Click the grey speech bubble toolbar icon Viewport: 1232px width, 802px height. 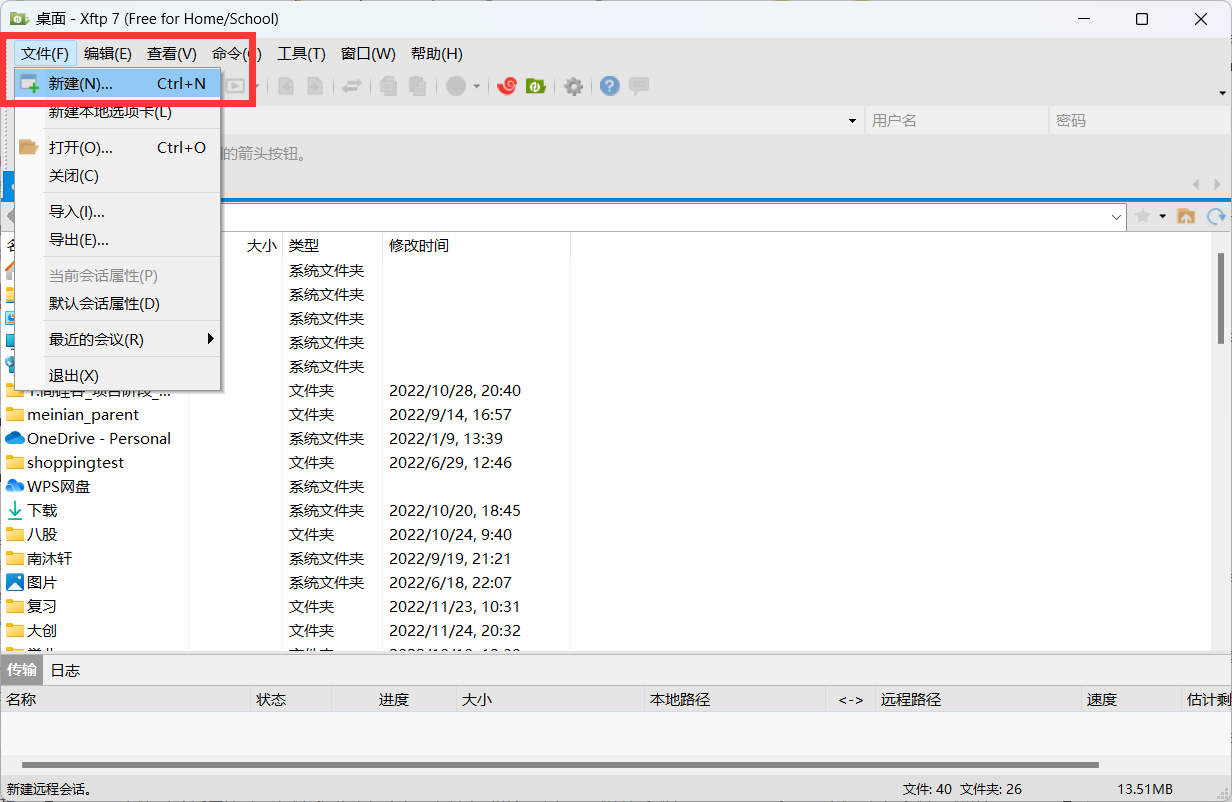pyautogui.click(x=639, y=86)
